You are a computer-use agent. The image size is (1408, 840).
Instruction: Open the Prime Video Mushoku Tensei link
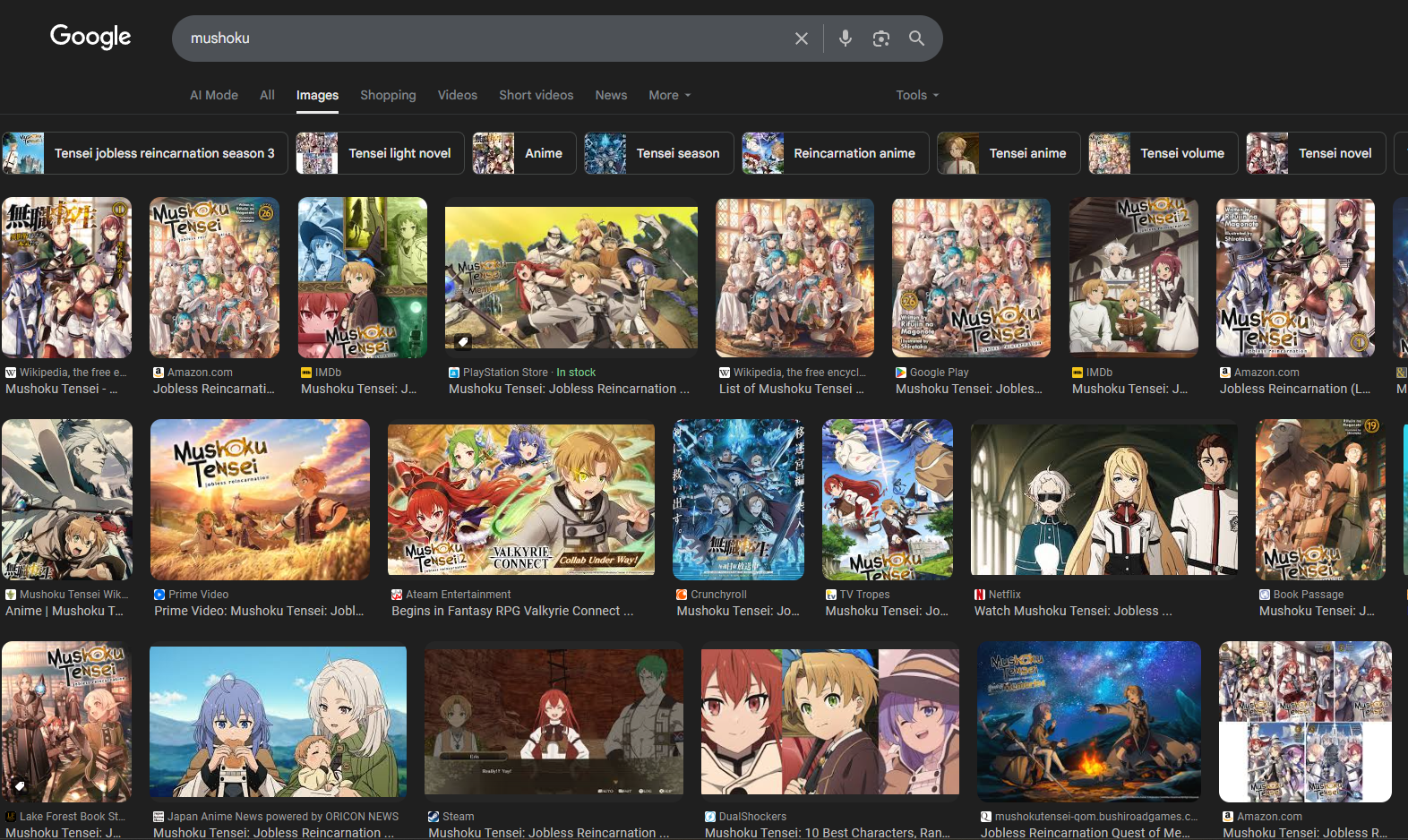(259, 611)
